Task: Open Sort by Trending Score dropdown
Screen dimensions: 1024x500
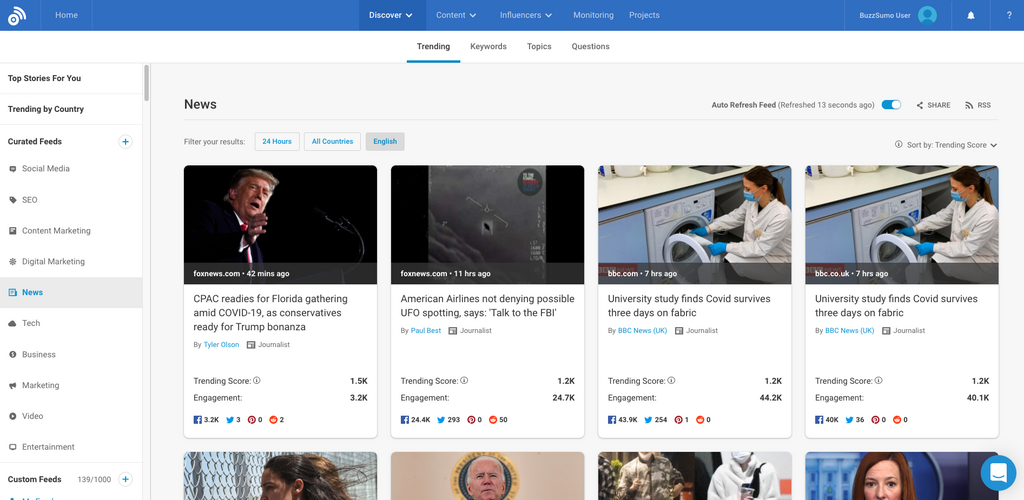Action: pyautogui.click(x=946, y=145)
